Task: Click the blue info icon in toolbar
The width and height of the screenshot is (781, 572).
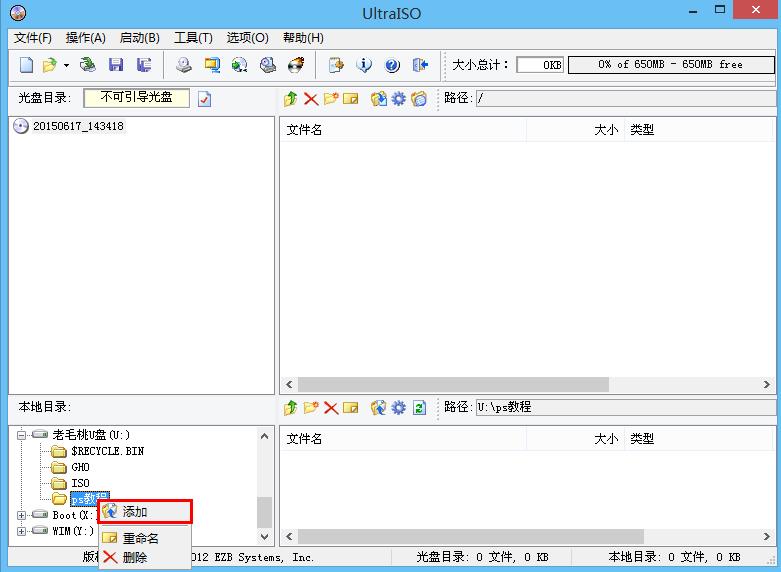Action: coord(364,65)
